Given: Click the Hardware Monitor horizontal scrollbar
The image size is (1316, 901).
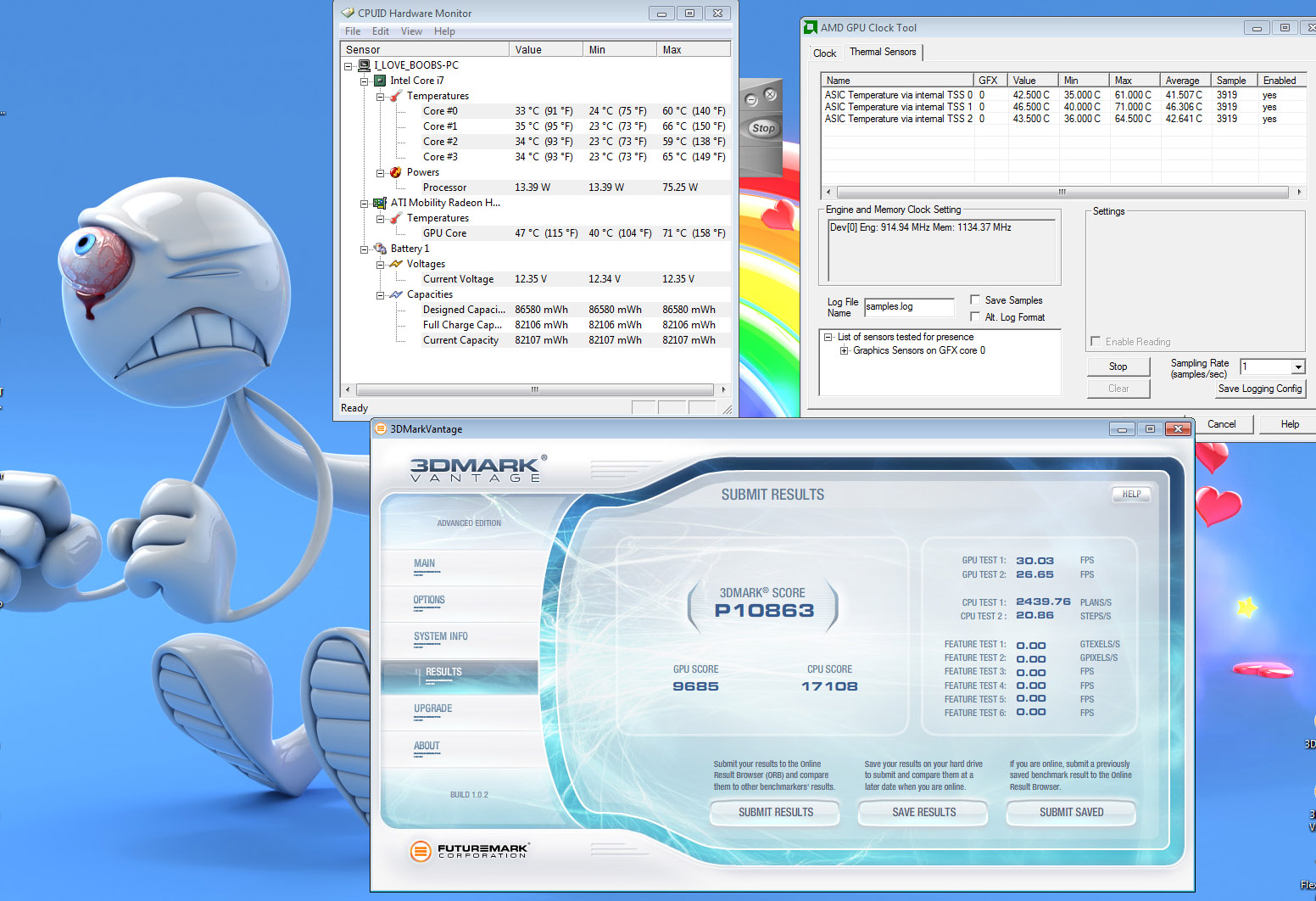Looking at the screenshot, I should click(535, 390).
